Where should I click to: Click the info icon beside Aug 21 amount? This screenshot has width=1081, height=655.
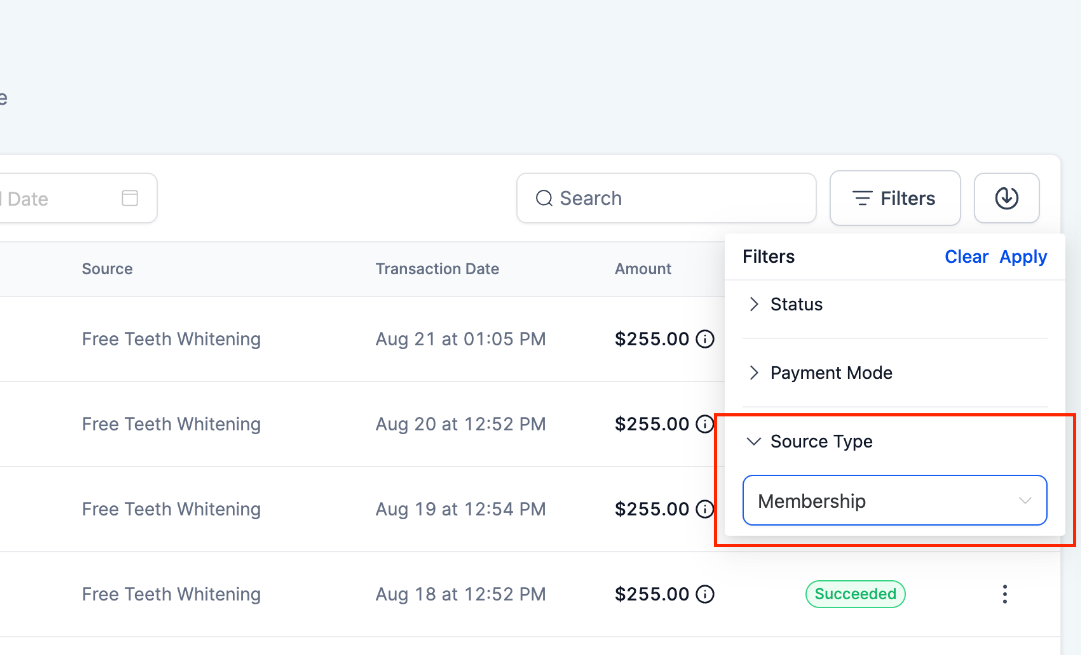pos(706,339)
